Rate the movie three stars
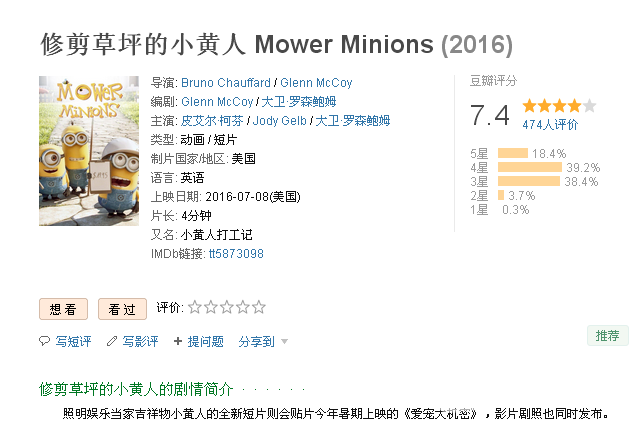The image size is (644, 446). pyautogui.click(x=227, y=307)
